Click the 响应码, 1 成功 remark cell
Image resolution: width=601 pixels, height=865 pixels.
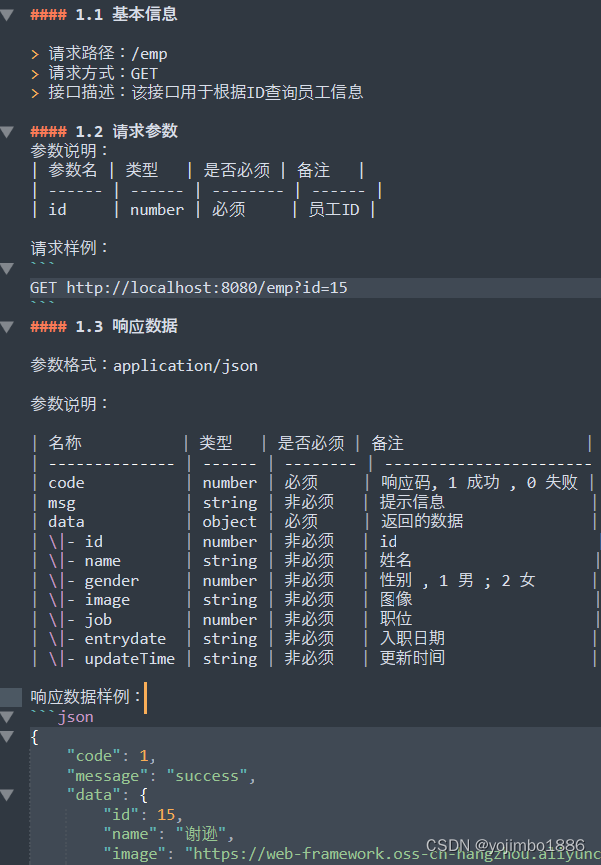(479, 483)
